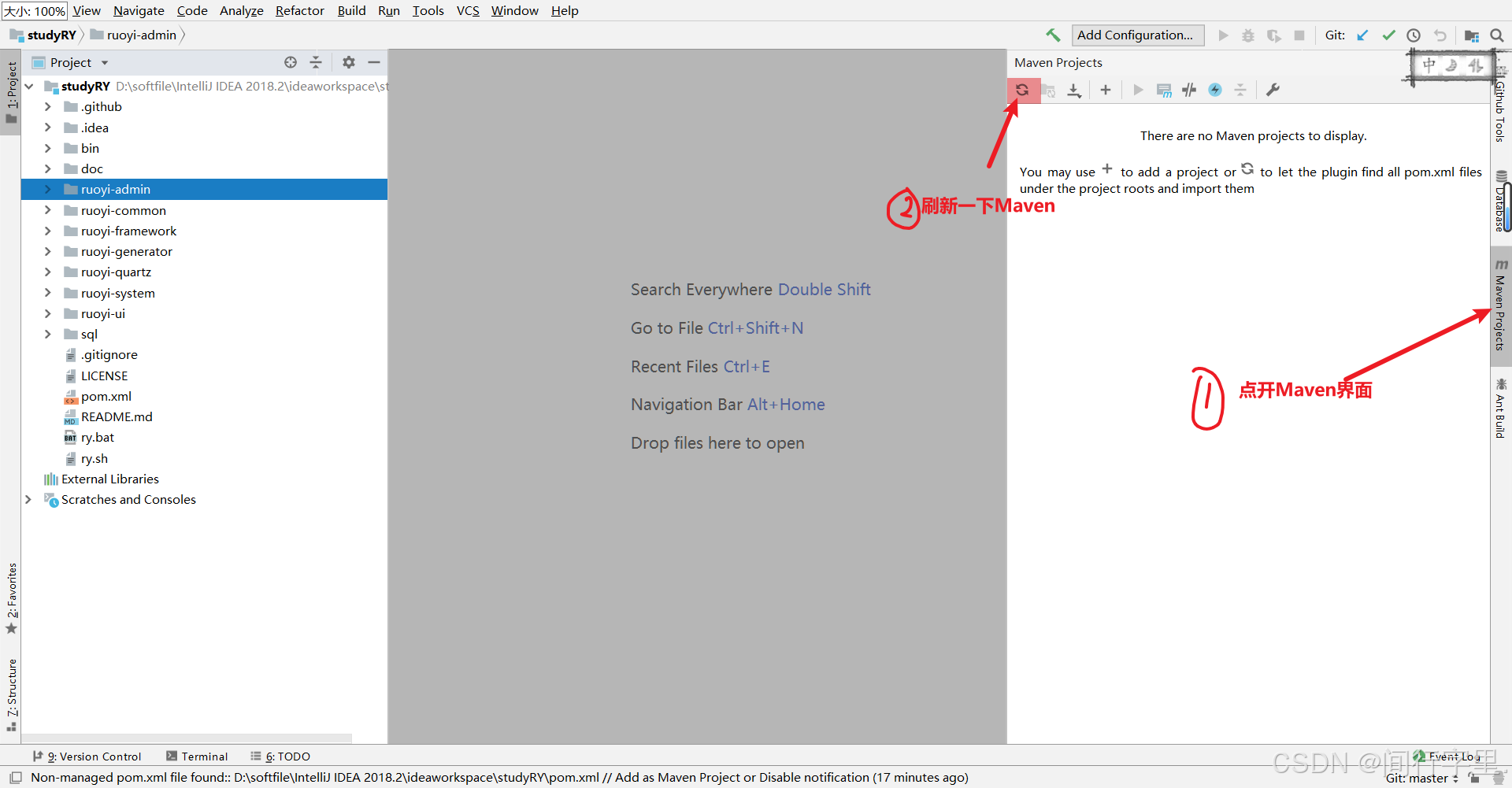Image resolution: width=1512 pixels, height=788 pixels.
Task: Open the Build menu
Action: (x=351, y=11)
